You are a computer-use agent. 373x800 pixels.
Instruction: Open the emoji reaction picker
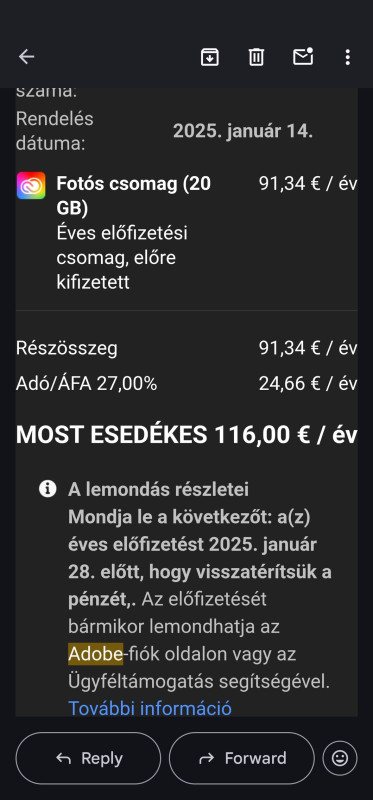(x=340, y=758)
